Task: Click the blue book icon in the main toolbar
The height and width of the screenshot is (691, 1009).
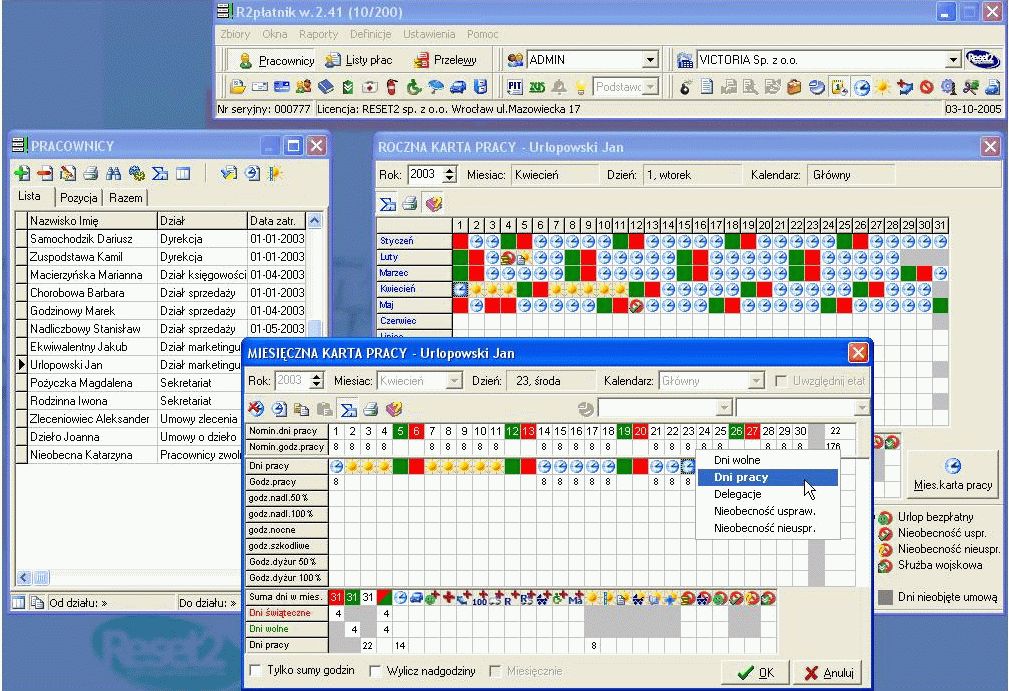Action: (x=326, y=86)
